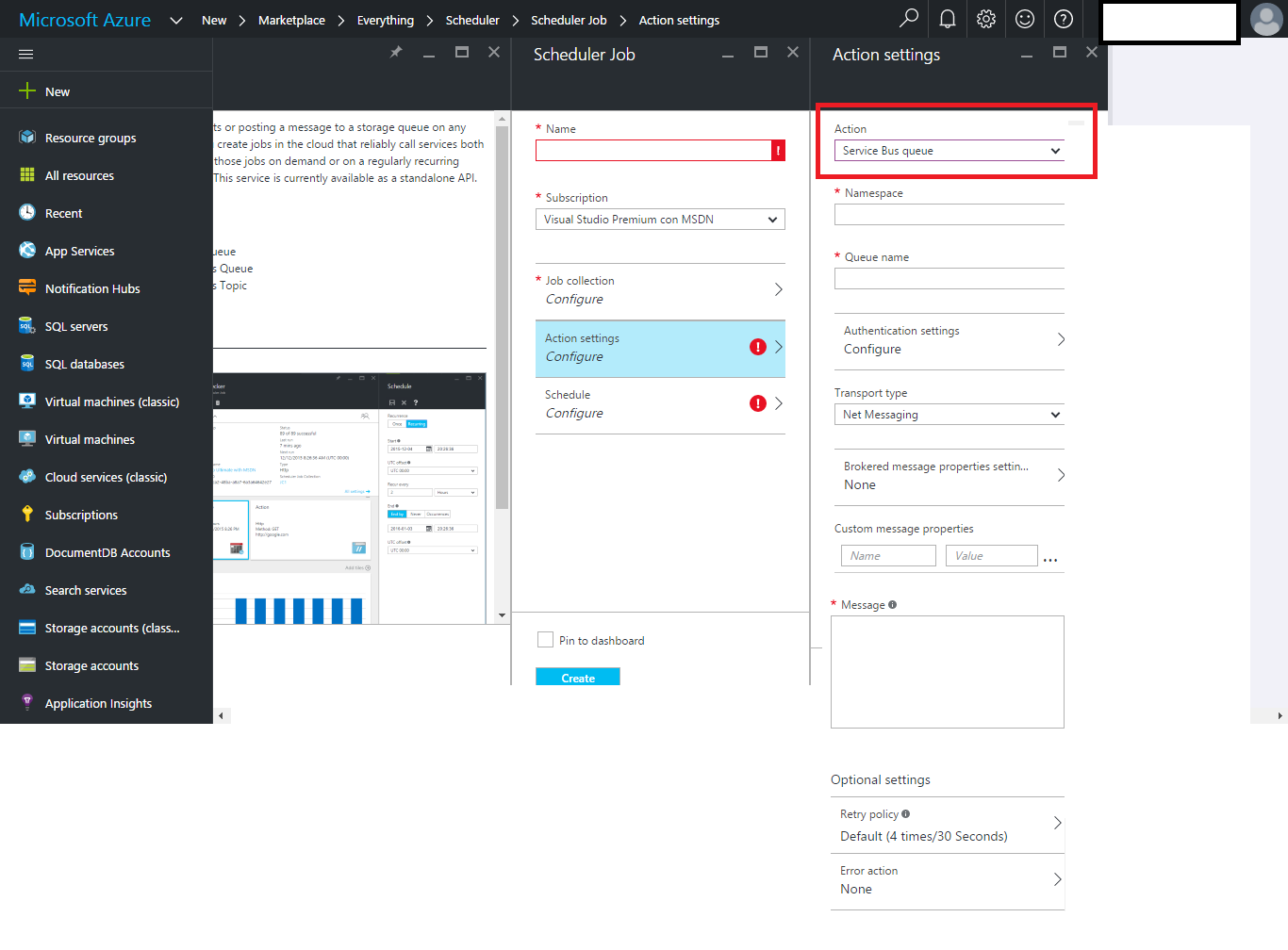The width and height of the screenshot is (1288, 950).
Task: Click the pin icon on Scheduler blade
Action: 396,53
